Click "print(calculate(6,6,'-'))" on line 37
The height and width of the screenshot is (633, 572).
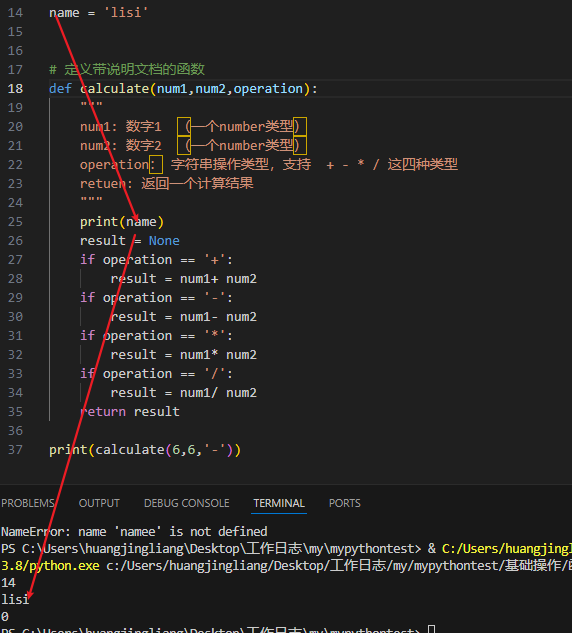[145, 450]
